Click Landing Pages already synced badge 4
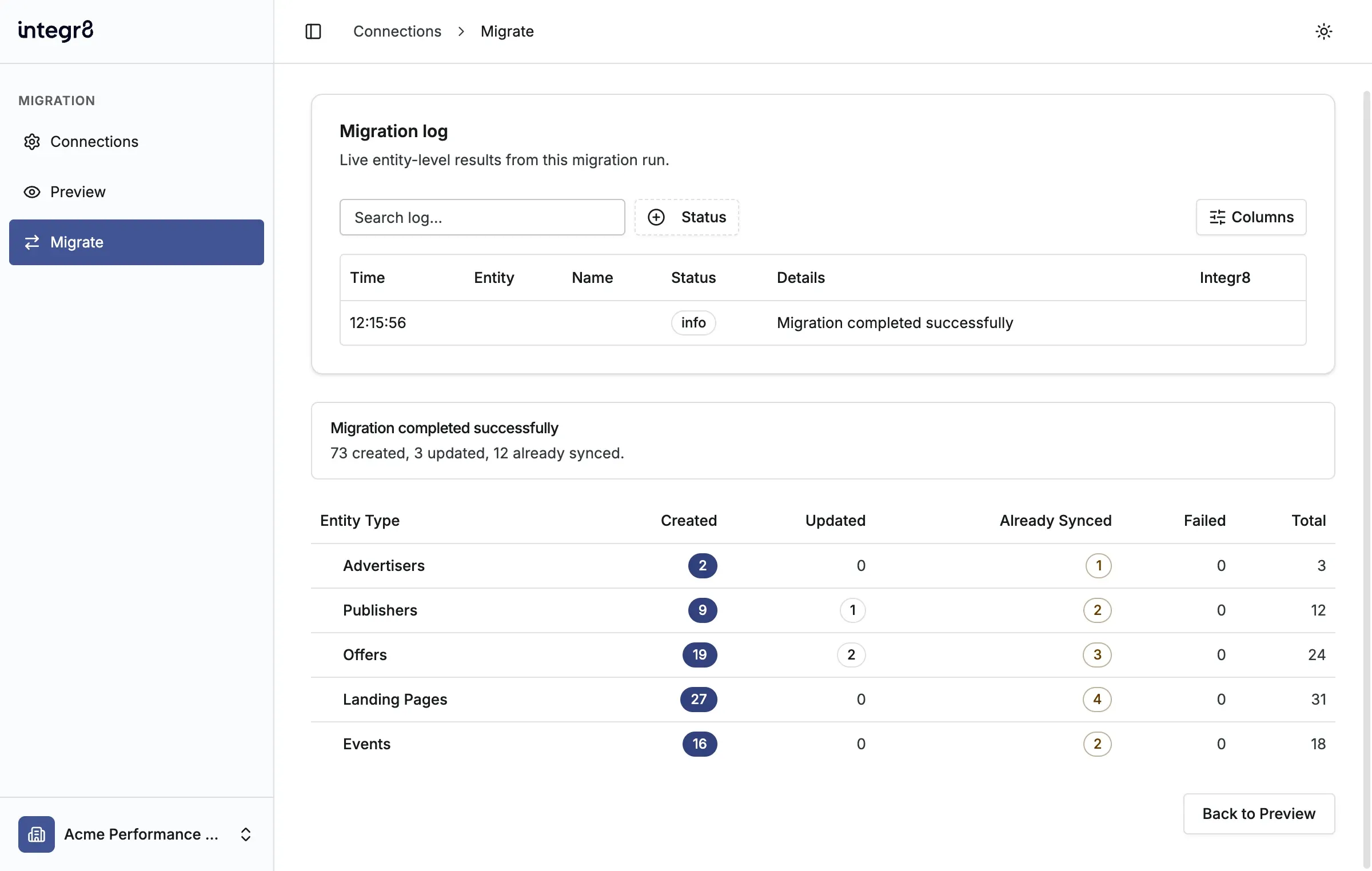The height and width of the screenshot is (871, 1372). pos(1098,700)
